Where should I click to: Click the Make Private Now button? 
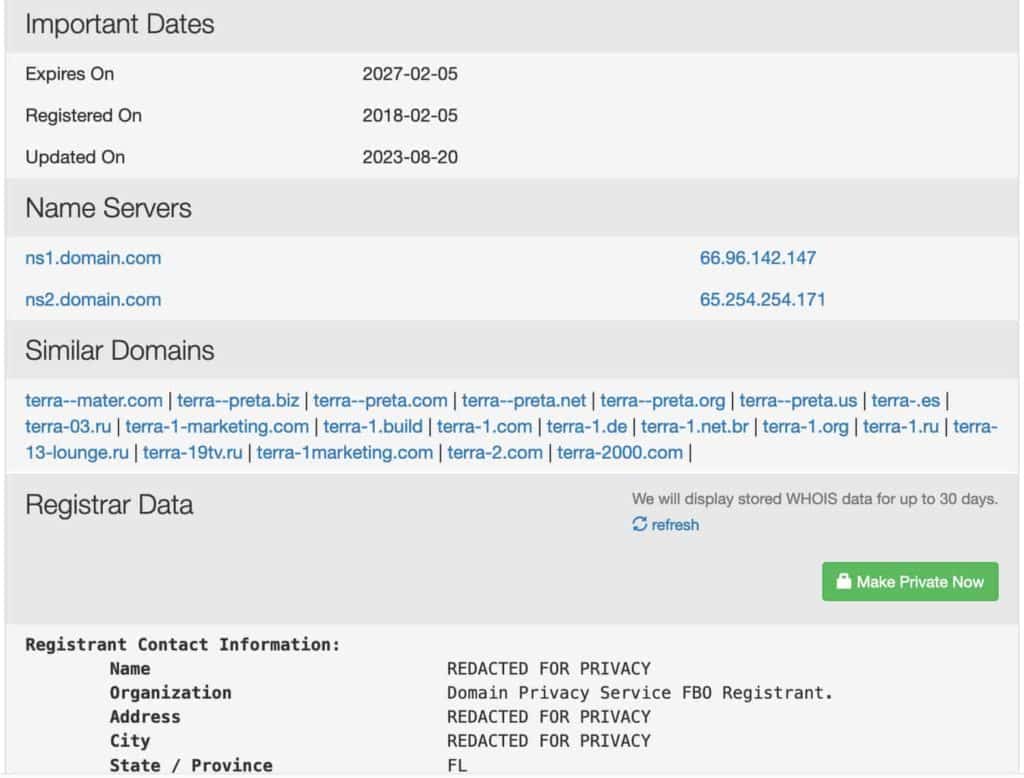click(910, 582)
